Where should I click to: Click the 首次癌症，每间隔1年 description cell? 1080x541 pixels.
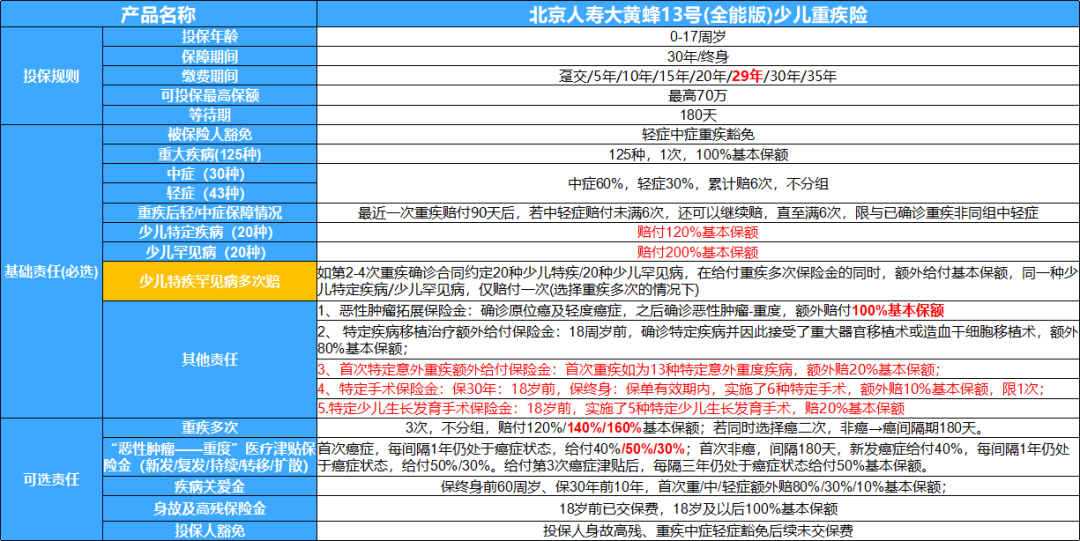coord(698,456)
